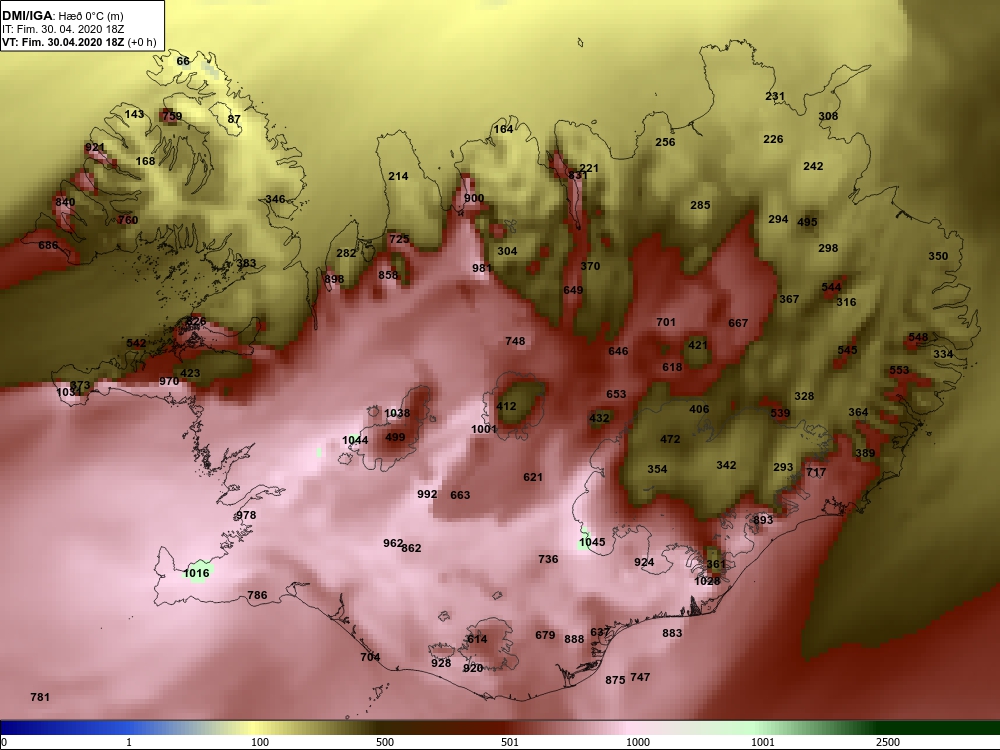
Task: Select the 717 reading
Action: tap(816, 473)
